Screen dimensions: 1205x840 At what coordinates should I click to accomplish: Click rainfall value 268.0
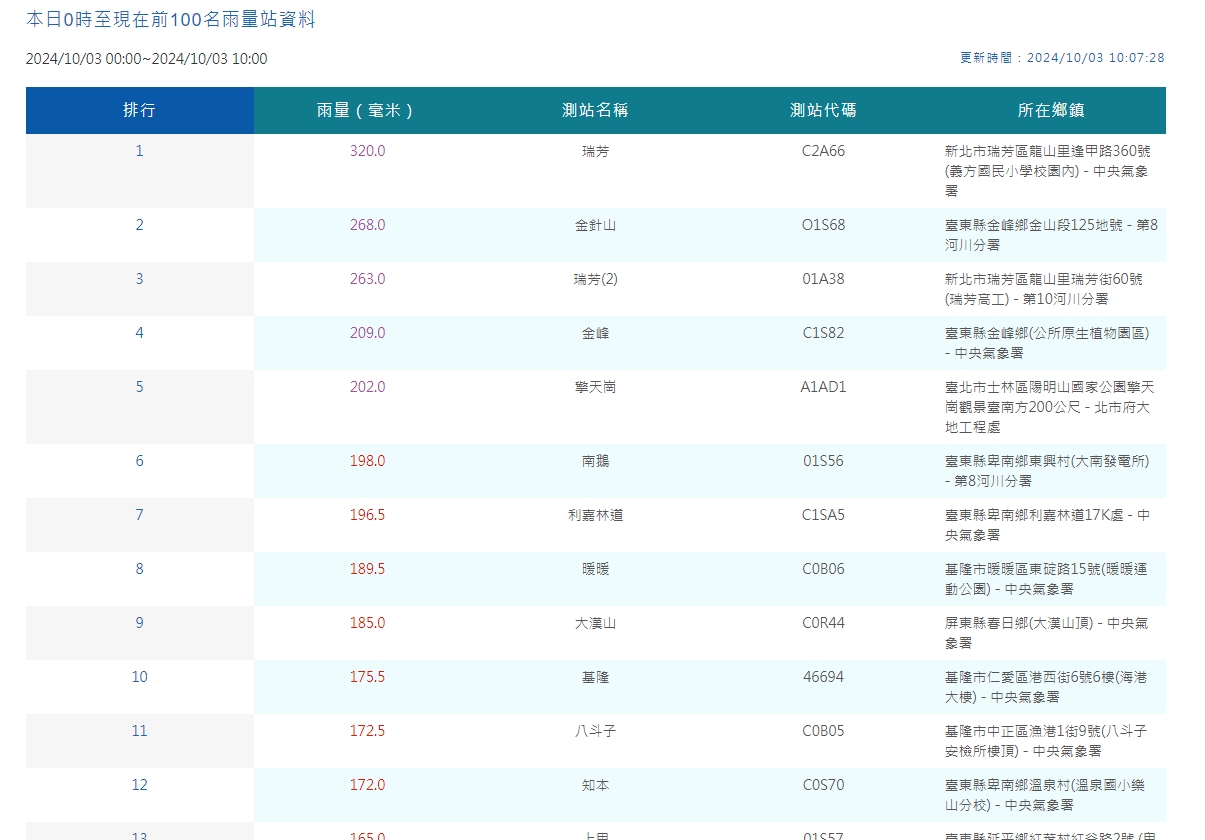coord(367,225)
